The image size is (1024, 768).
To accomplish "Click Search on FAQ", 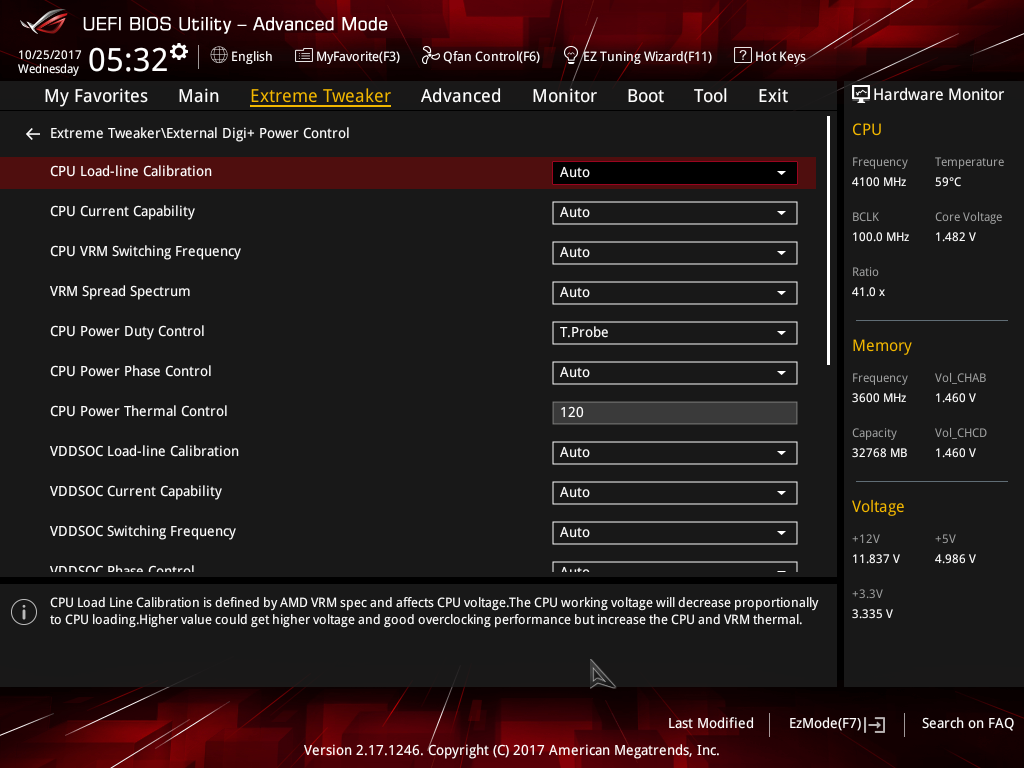I will click(x=968, y=724).
